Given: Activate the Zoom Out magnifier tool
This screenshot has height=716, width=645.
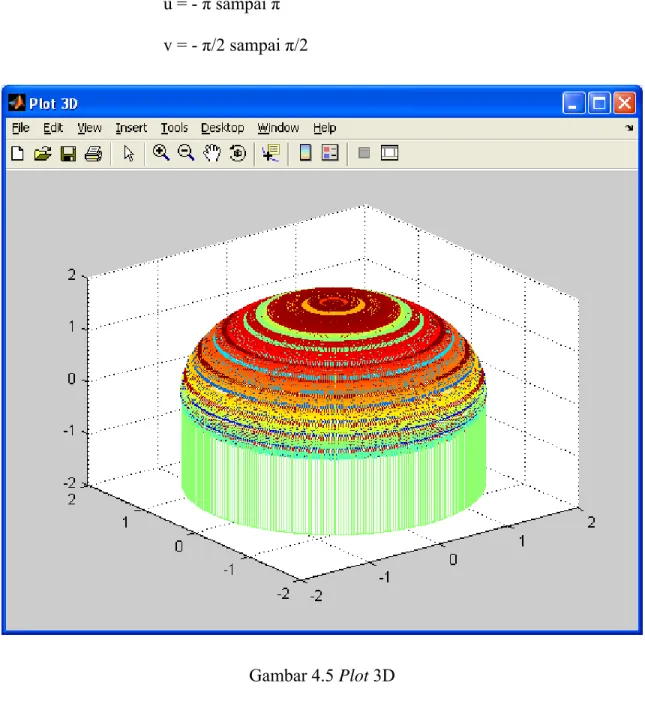Looking at the screenshot, I should (186, 153).
